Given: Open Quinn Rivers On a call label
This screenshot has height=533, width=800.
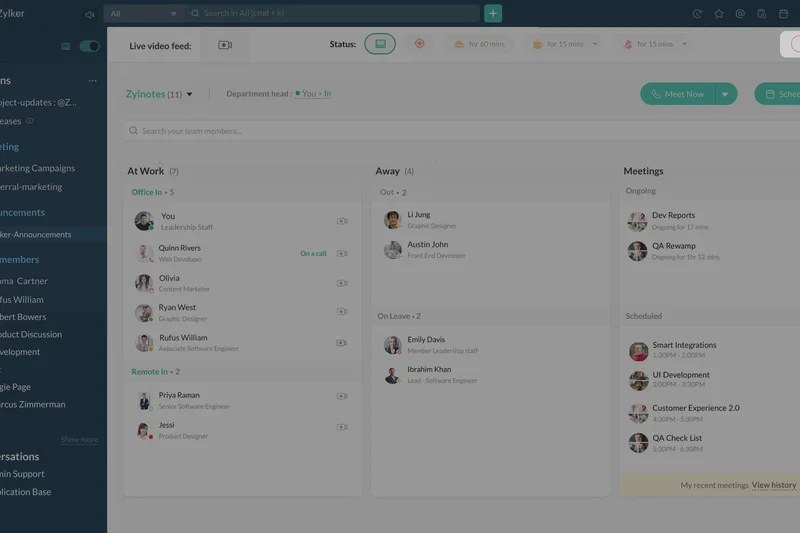Looking at the screenshot, I should (313, 253).
